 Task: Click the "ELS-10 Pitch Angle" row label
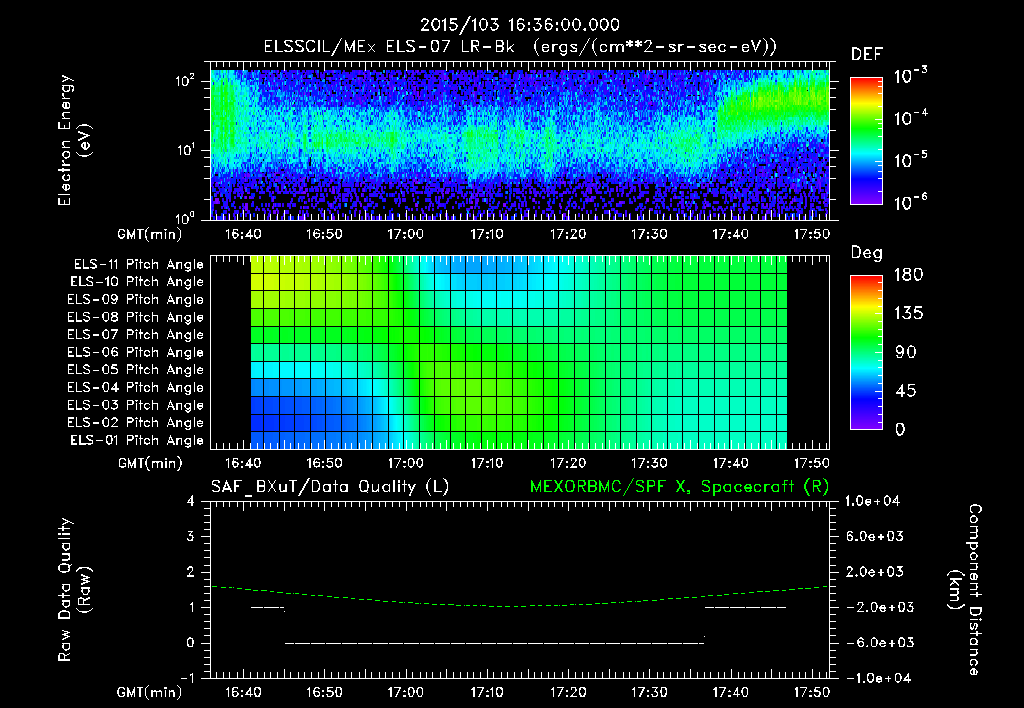point(136,282)
